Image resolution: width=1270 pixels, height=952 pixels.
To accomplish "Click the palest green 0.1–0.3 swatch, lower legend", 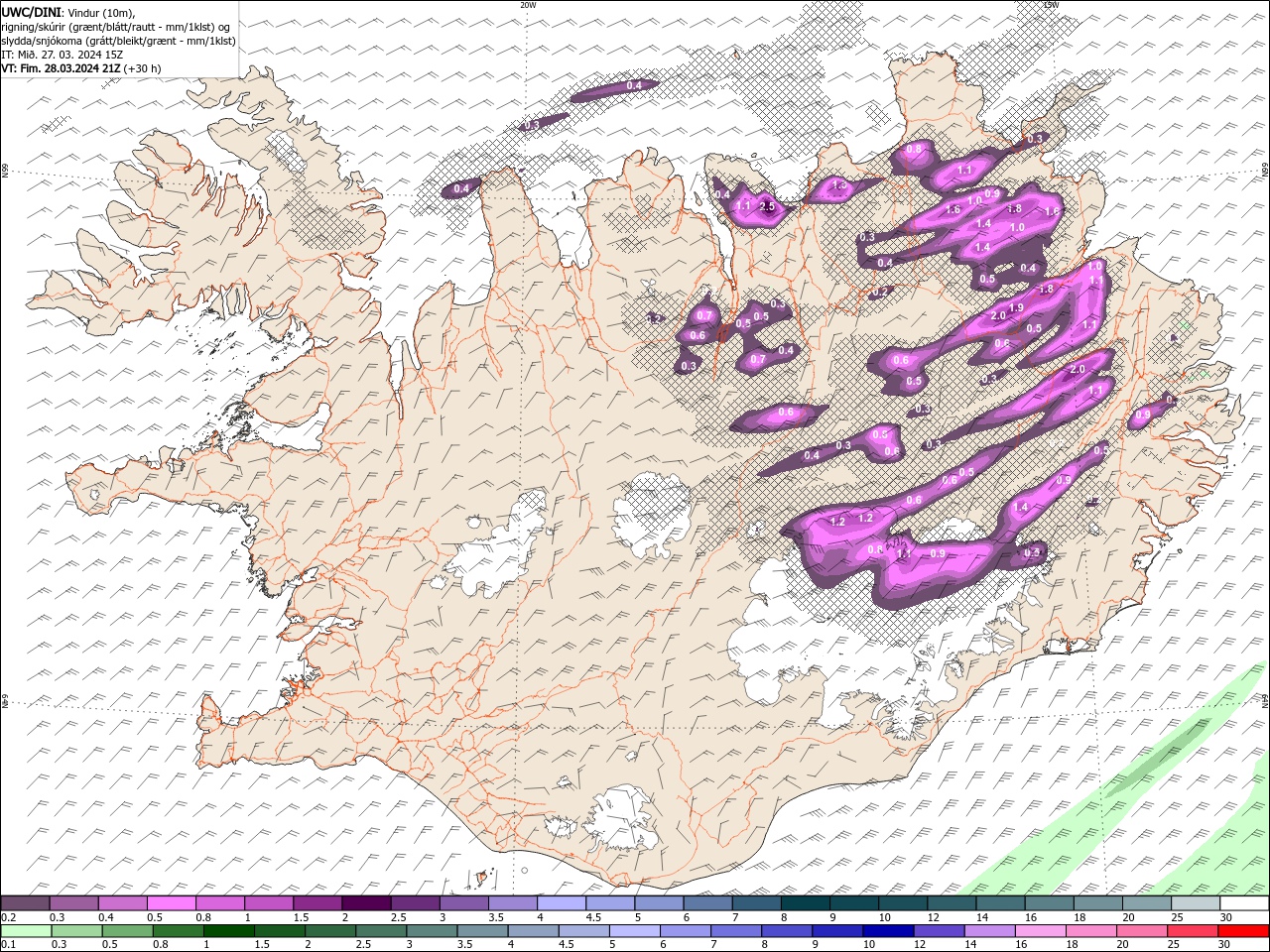I will coord(26,931).
